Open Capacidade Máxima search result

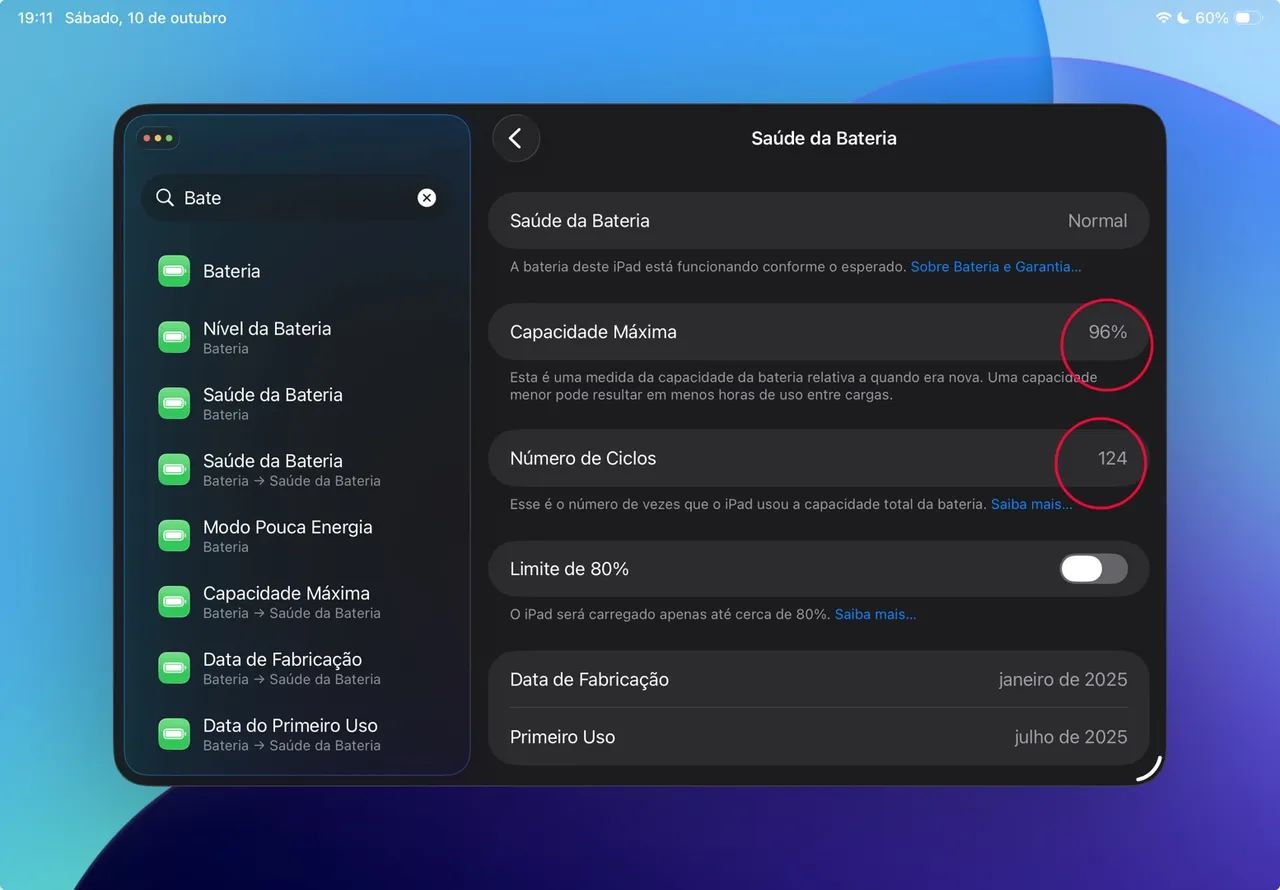pos(297,602)
